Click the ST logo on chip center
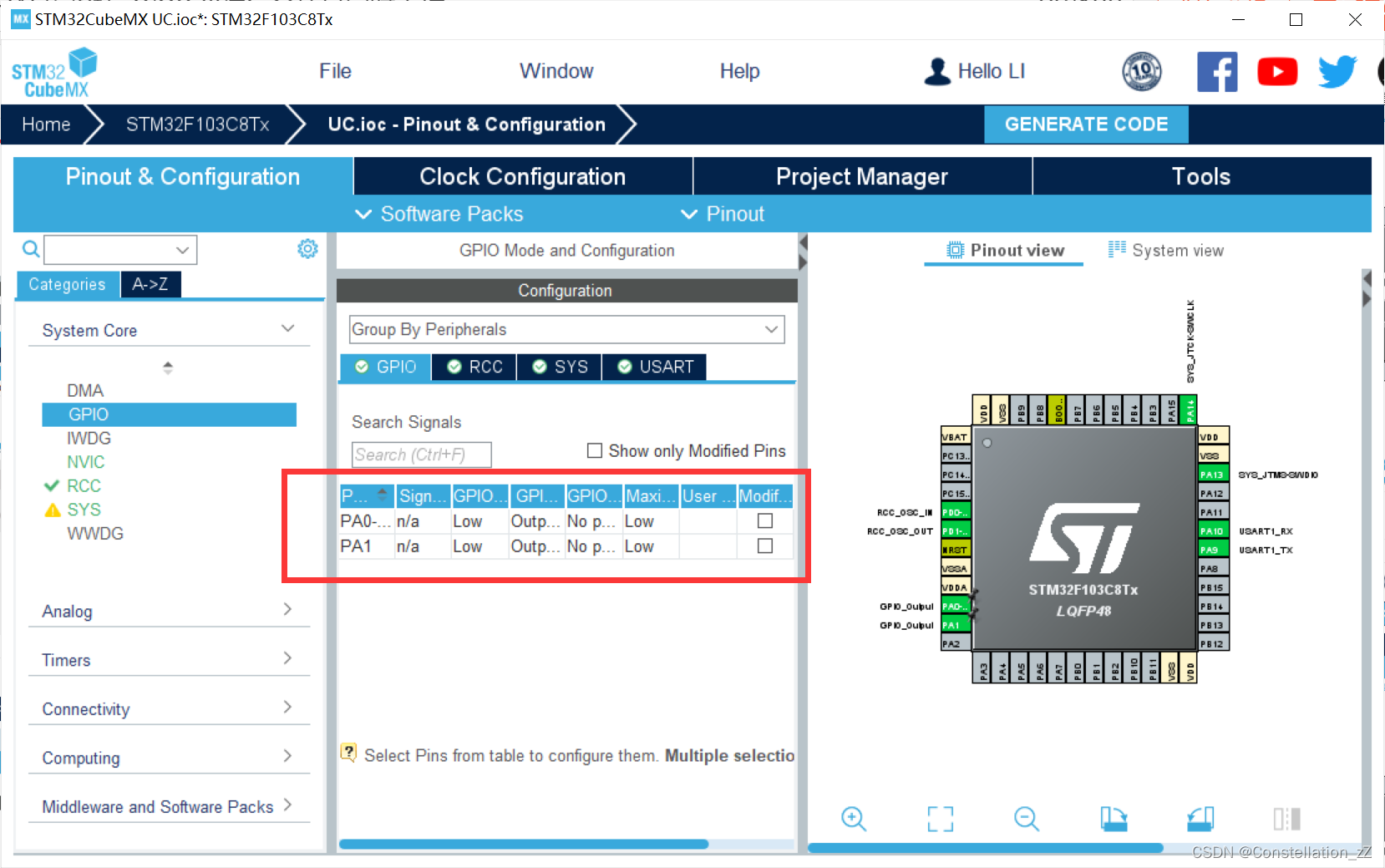The height and width of the screenshot is (868, 1385). (x=1084, y=539)
